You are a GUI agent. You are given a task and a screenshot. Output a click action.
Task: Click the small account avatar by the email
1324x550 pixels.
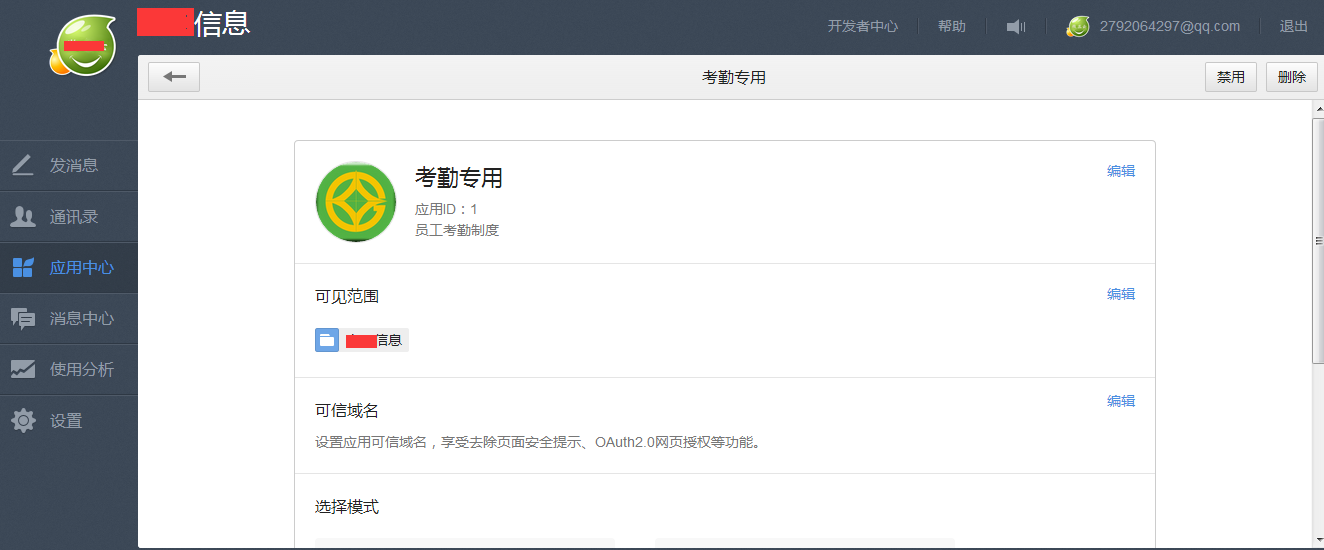click(x=1078, y=27)
